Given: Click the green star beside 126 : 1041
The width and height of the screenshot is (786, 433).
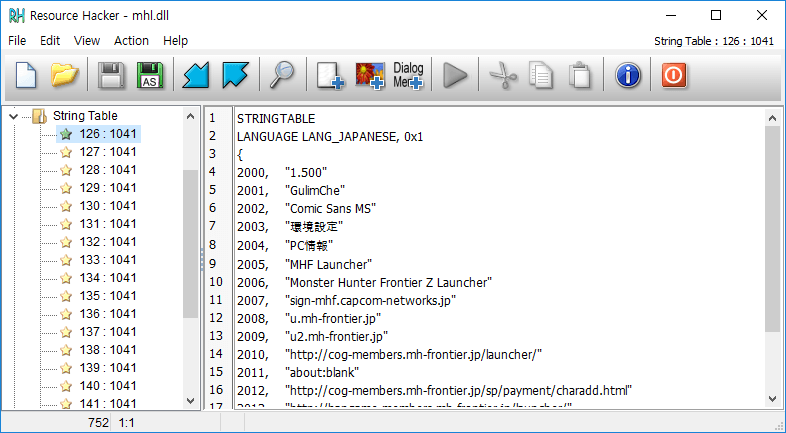Looking at the screenshot, I should coord(66,134).
